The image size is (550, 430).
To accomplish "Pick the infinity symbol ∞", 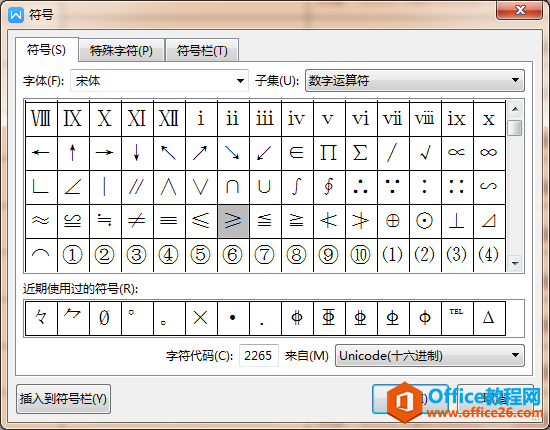I will pyautogui.click(x=489, y=153).
